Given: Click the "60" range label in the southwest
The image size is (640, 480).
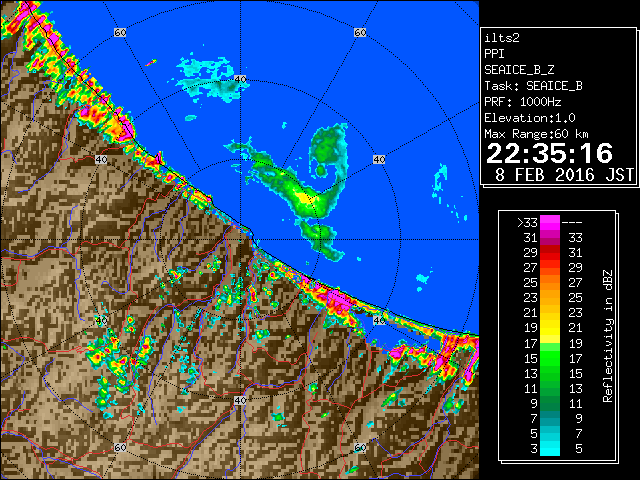Looking at the screenshot, I should click(120, 447).
